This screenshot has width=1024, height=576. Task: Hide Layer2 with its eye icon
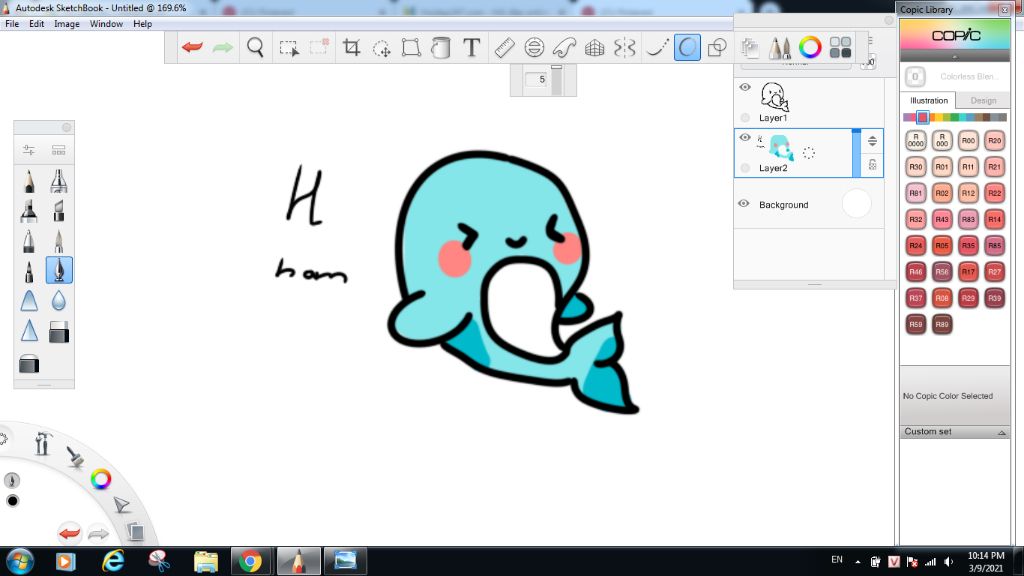pos(745,137)
